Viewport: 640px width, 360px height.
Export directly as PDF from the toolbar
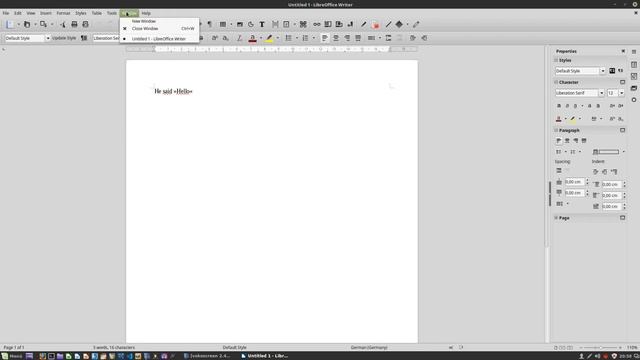63,24
